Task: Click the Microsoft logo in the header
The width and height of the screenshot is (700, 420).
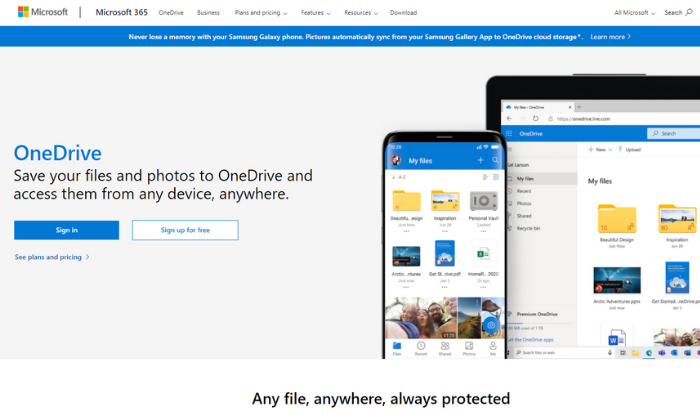Action: (x=43, y=12)
